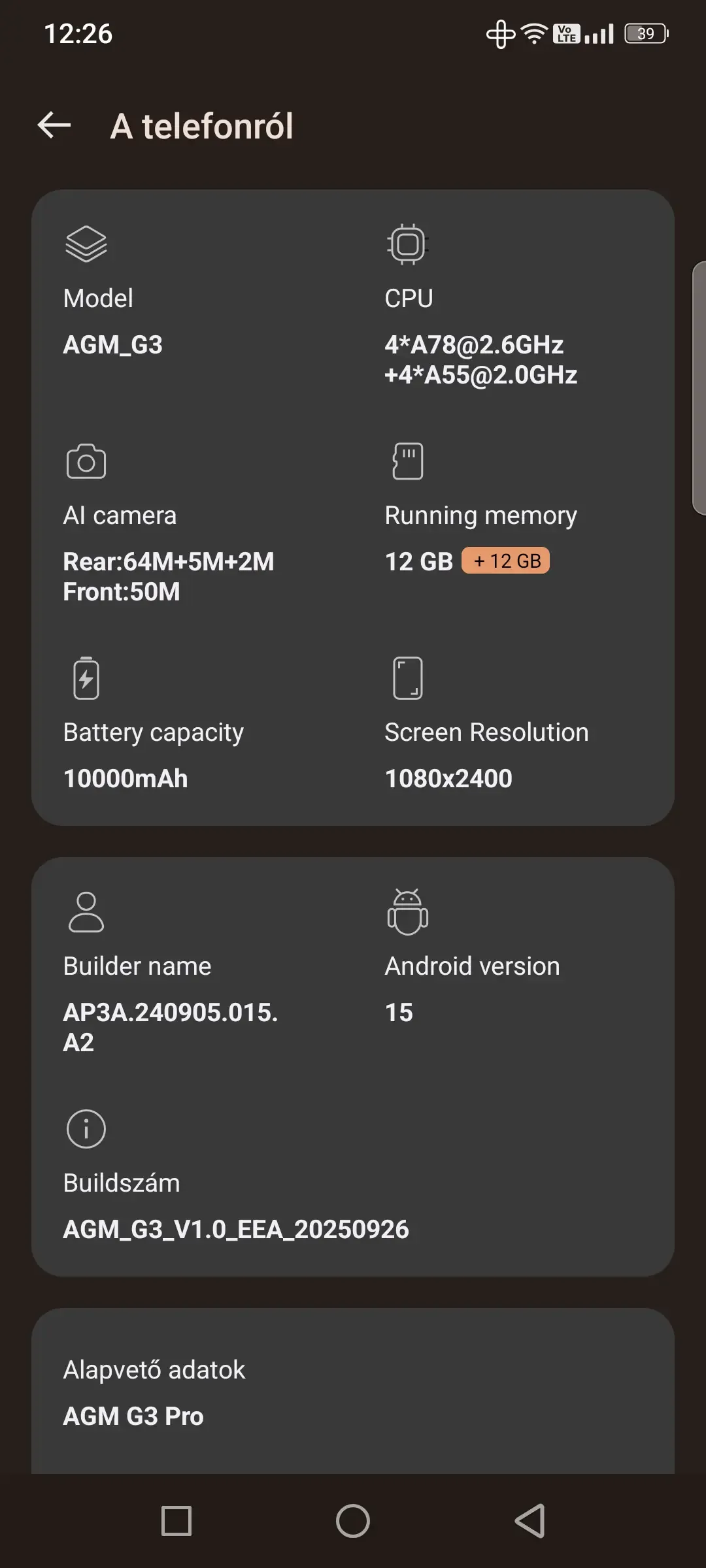Tap the Builder name person icon

coord(86,911)
